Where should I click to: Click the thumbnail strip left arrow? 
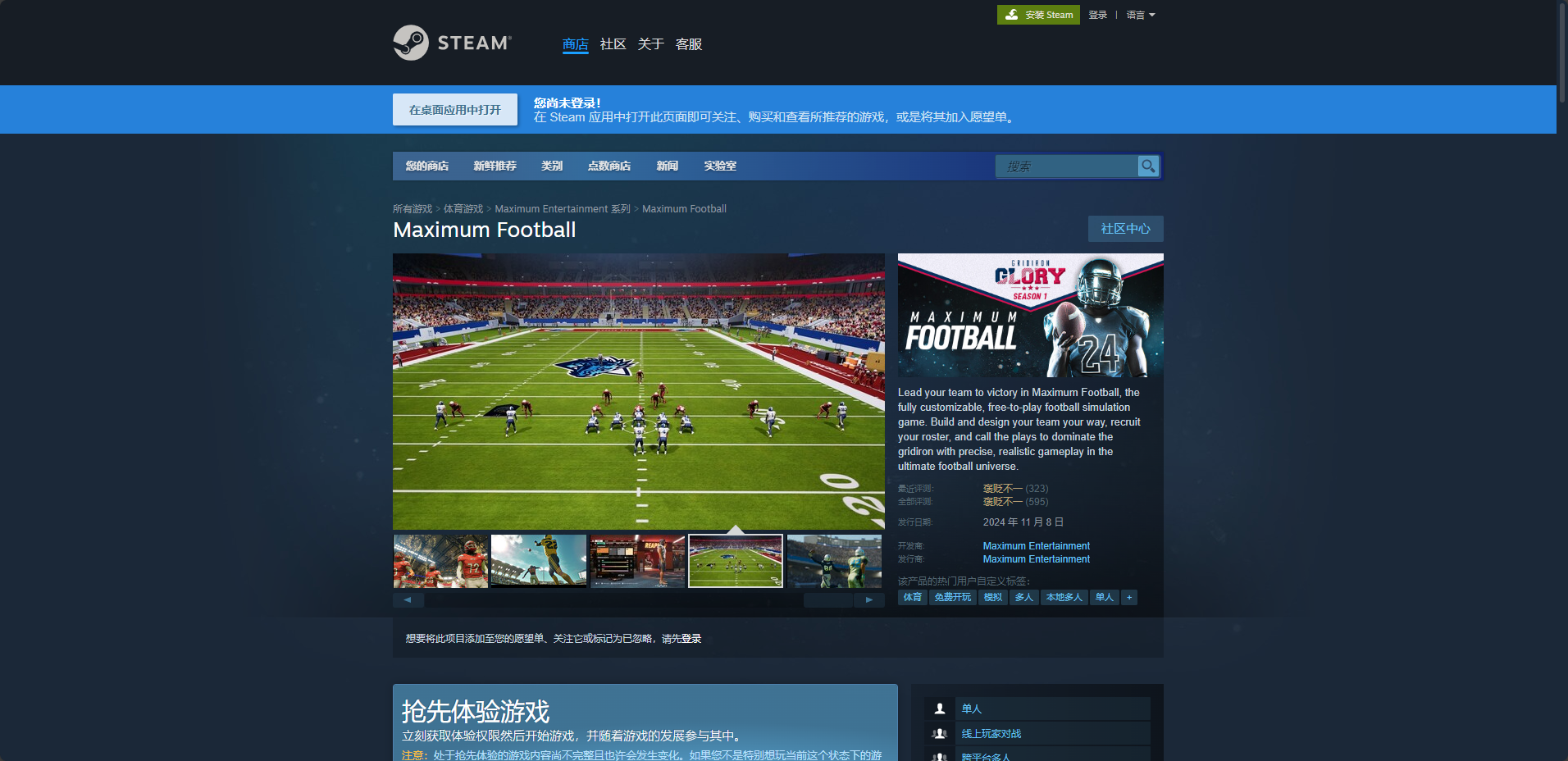[408, 600]
